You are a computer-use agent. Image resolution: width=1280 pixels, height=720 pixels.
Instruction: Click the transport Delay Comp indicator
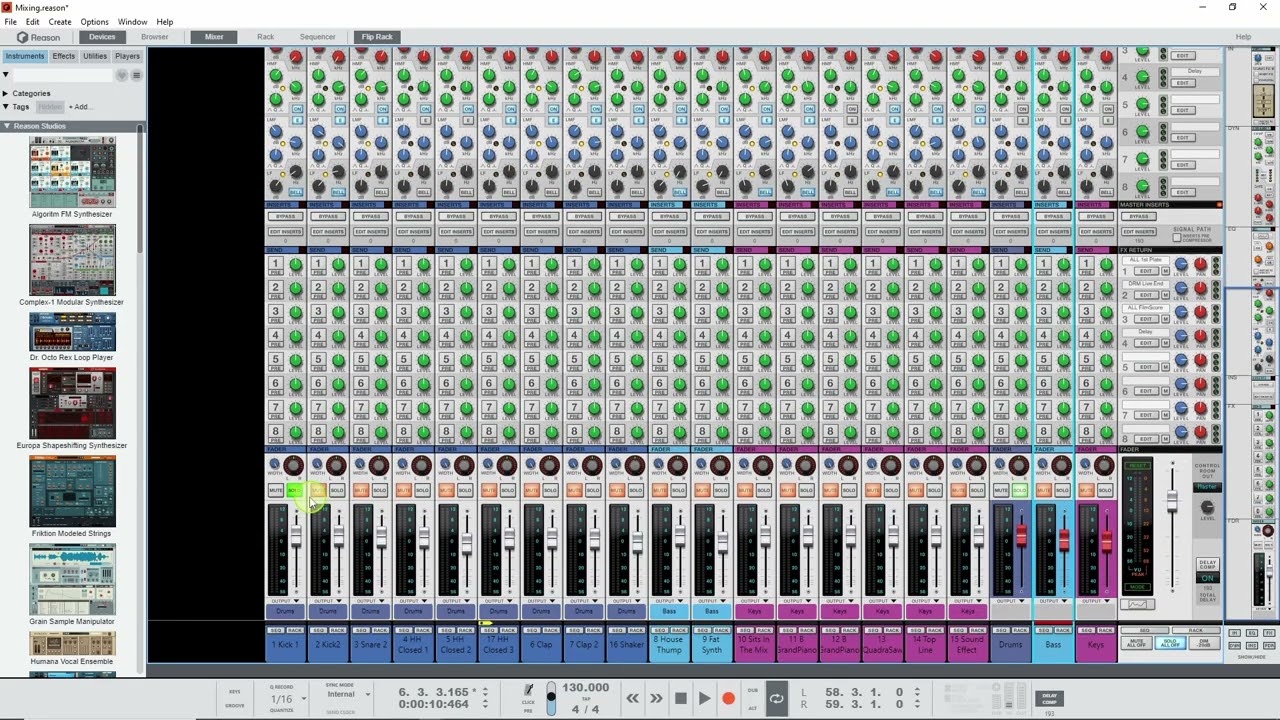point(1049,698)
